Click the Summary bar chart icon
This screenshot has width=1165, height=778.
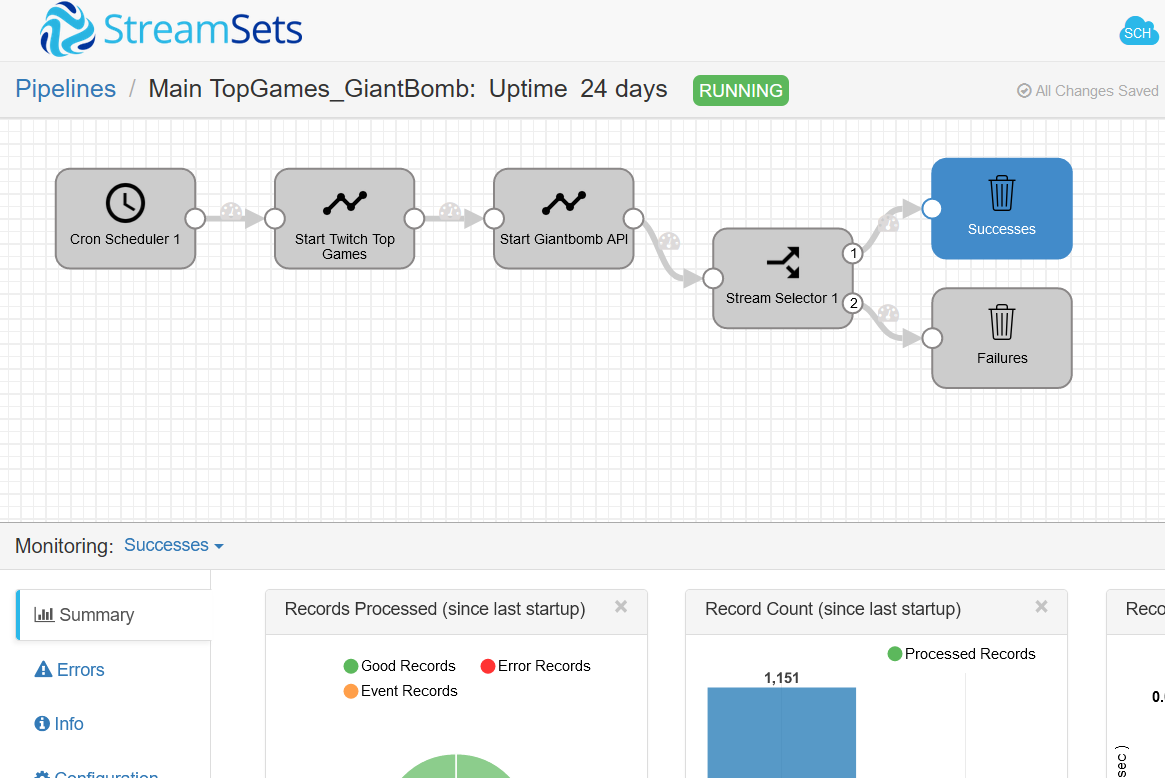pos(44,615)
